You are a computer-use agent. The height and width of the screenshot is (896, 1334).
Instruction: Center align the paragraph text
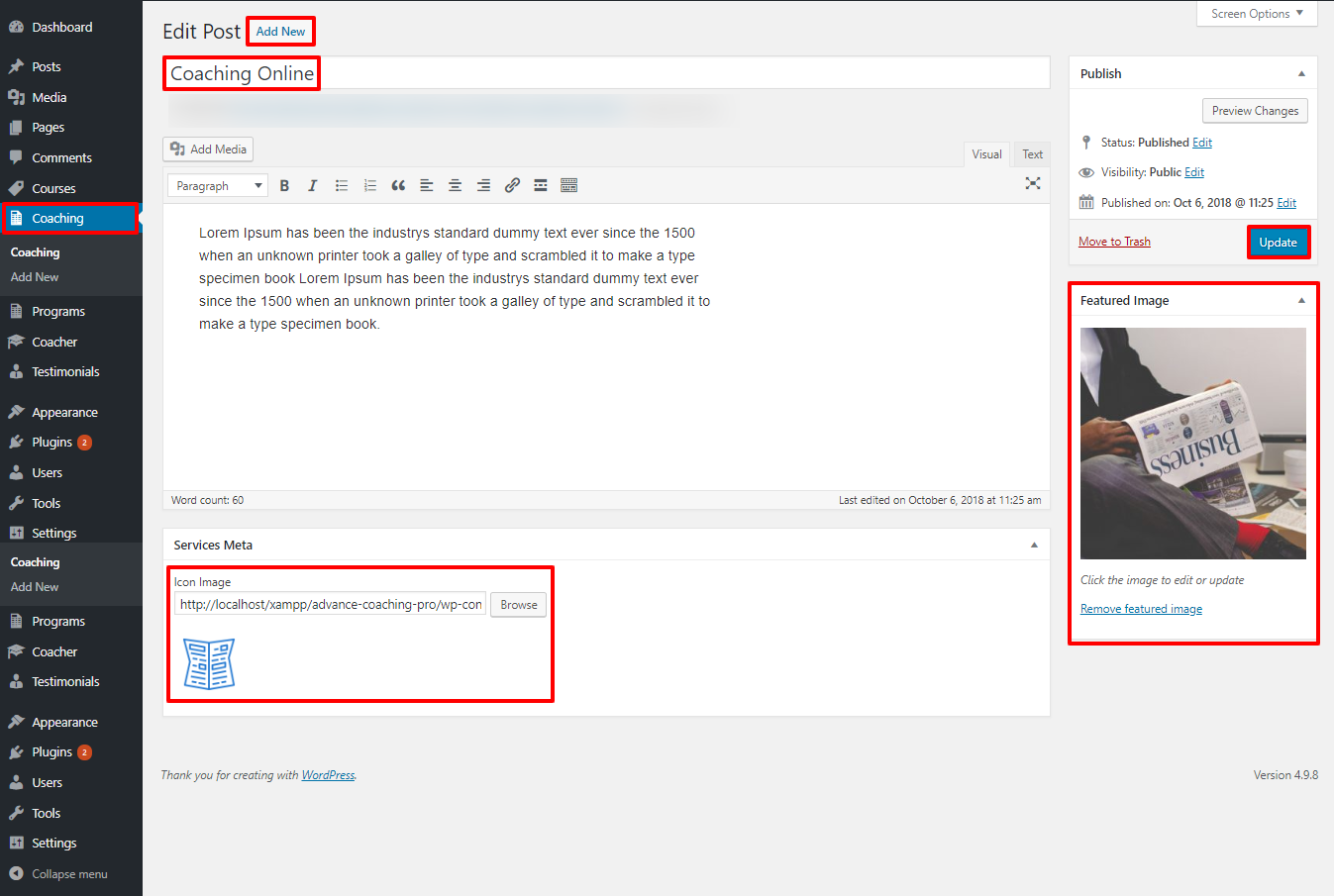(455, 185)
